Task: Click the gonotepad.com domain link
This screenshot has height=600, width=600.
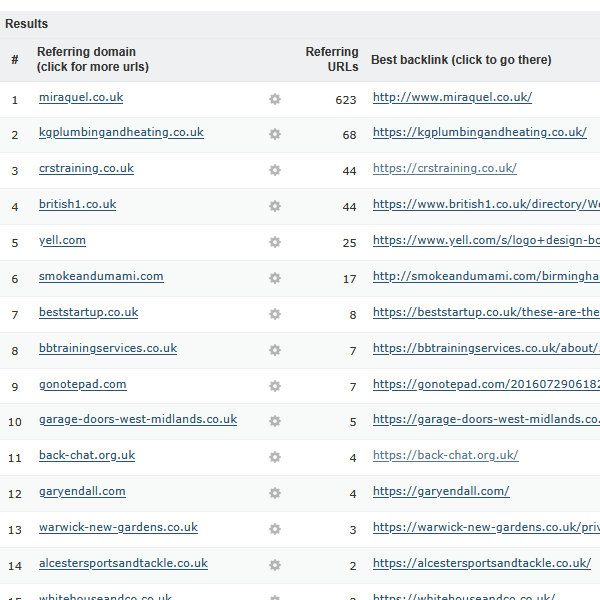Action: (x=83, y=385)
